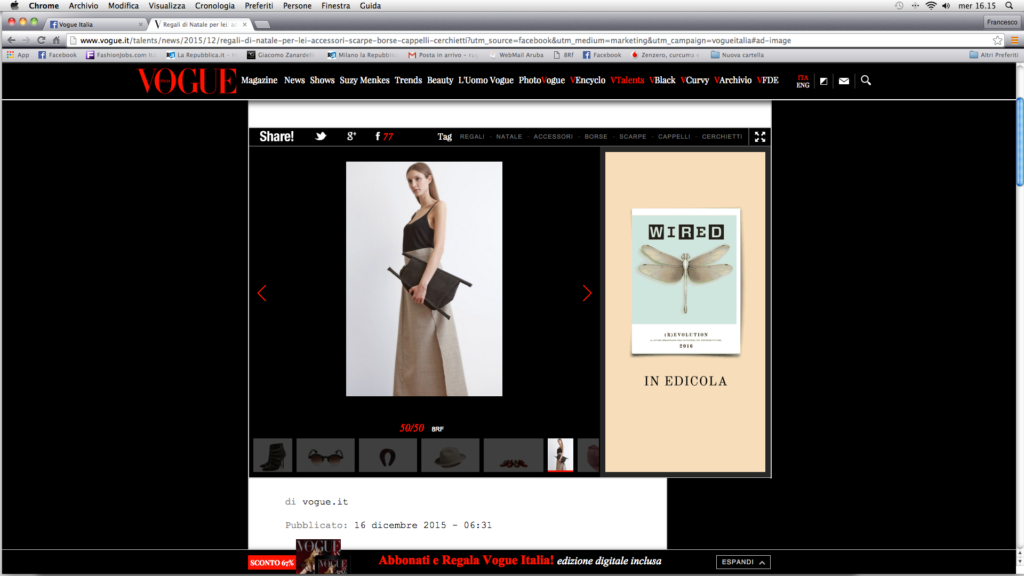Screen dimensions: 1024x576
Task: Open the newsletter envelope icon
Action: [844, 81]
